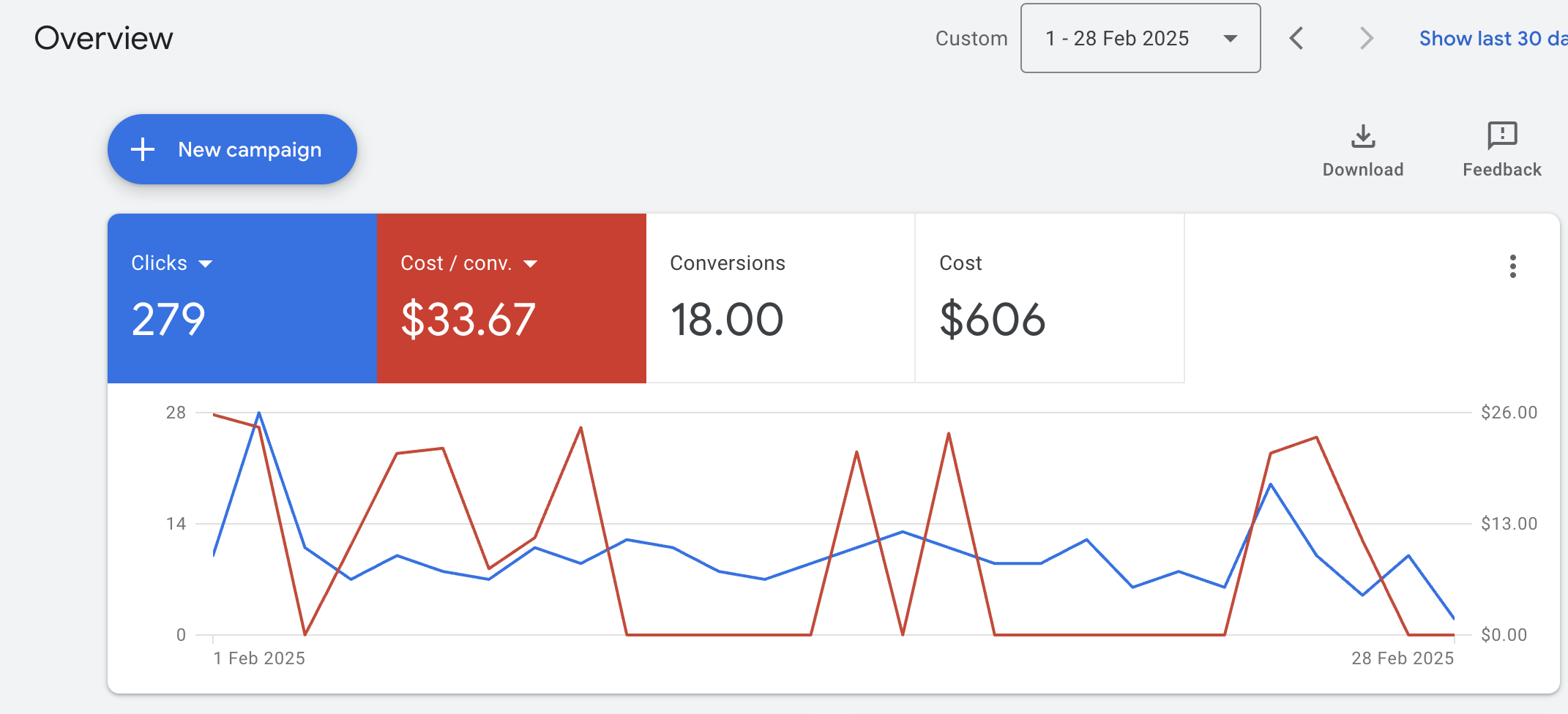Go to the previous date period arrow

[1296, 38]
